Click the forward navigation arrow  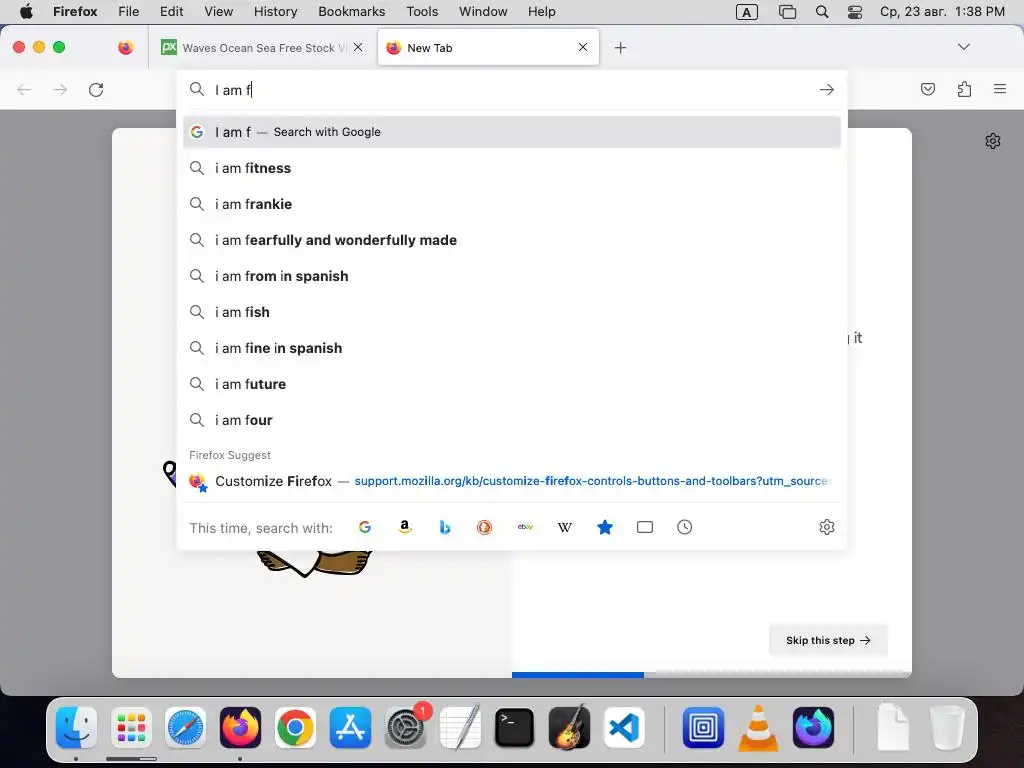[x=60, y=89]
